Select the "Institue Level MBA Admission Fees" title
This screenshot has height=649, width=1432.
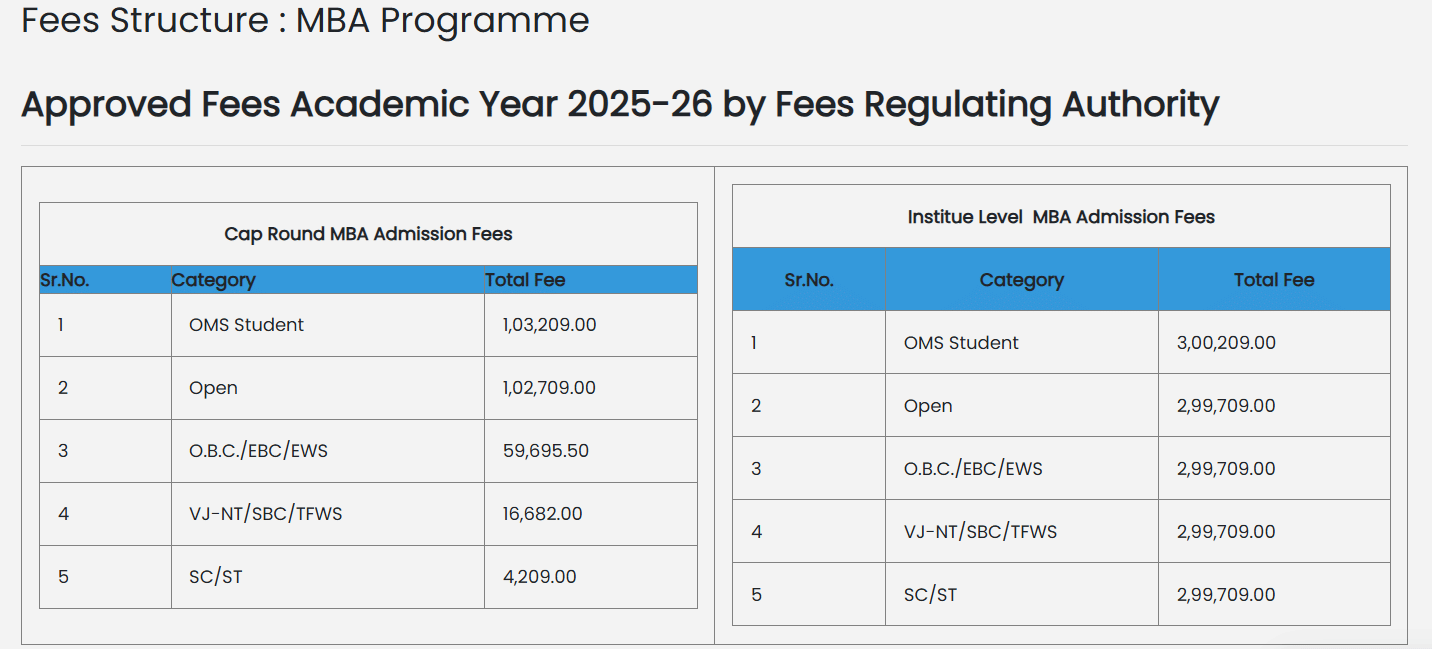pyautogui.click(x=1061, y=216)
